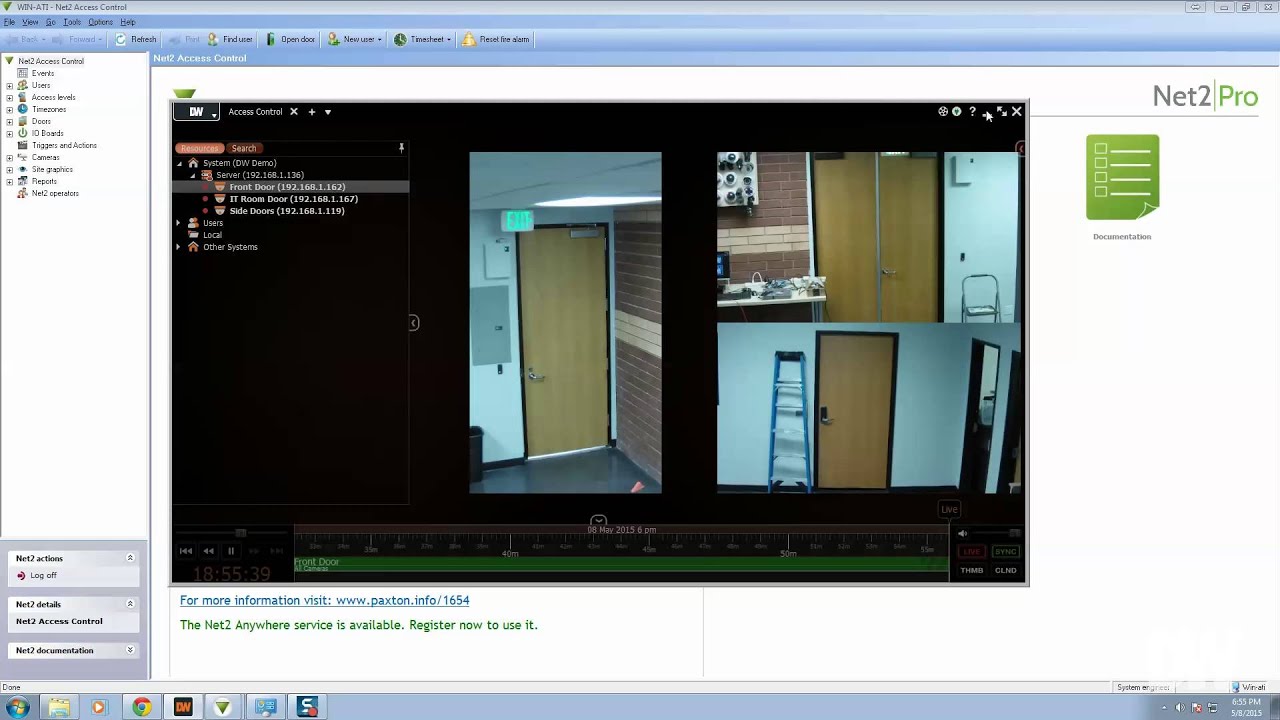Image resolution: width=1280 pixels, height=720 pixels.
Task: Collapse the System (DW Demo) node
Action: click(x=180, y=163)
